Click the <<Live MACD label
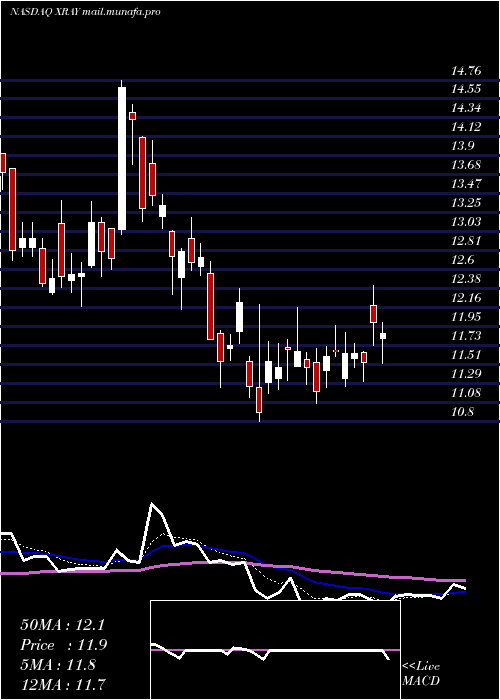The image size is (500, 700). click(421, 674)
